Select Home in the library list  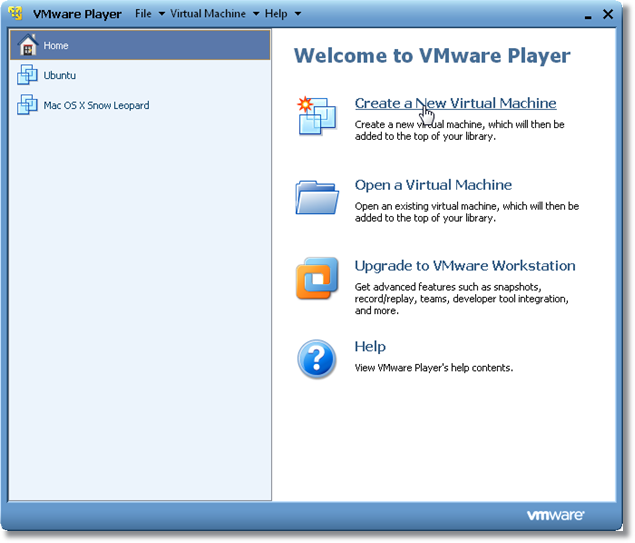coord(140,45)
